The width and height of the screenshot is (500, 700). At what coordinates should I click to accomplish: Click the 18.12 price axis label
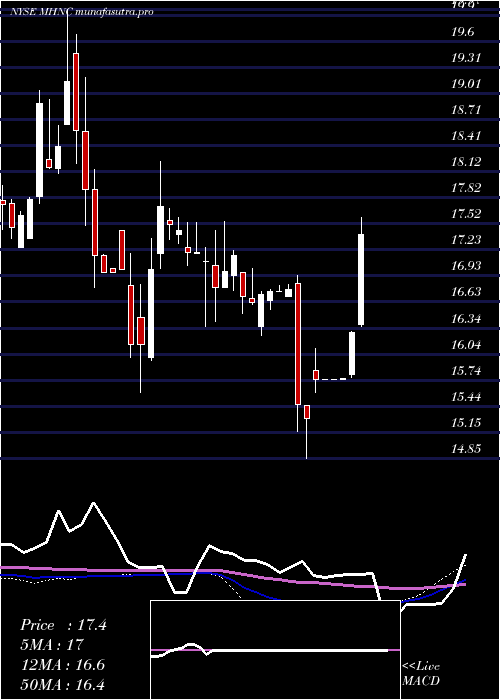(466, 162)
